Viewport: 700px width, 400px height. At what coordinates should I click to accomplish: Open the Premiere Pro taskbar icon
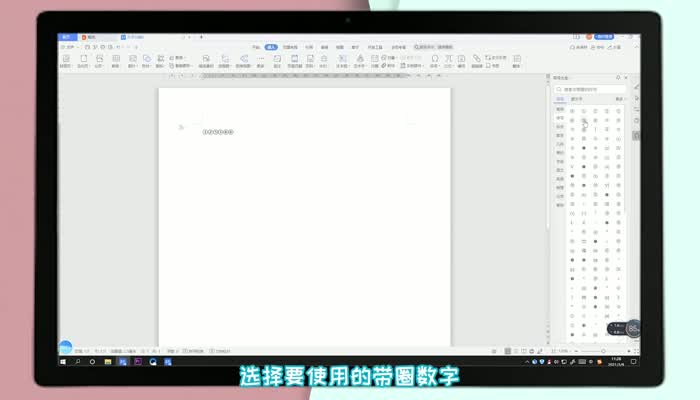(138, 362)
